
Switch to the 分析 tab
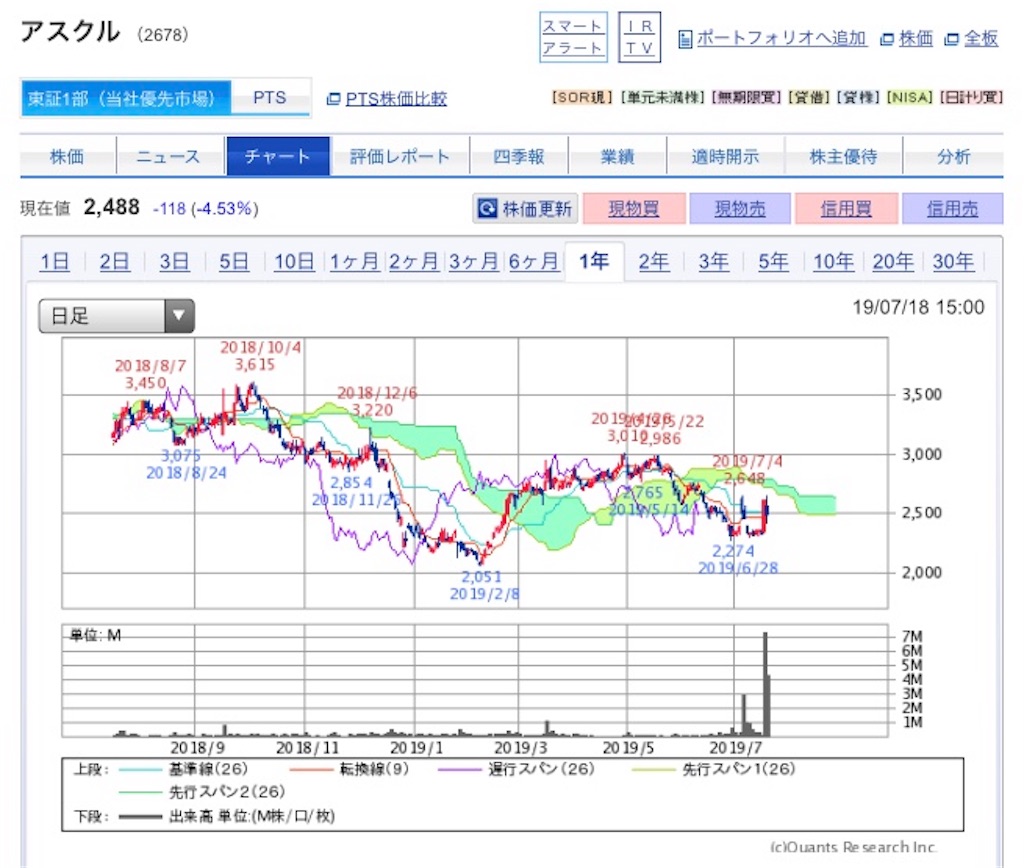(x=953, y=156)
